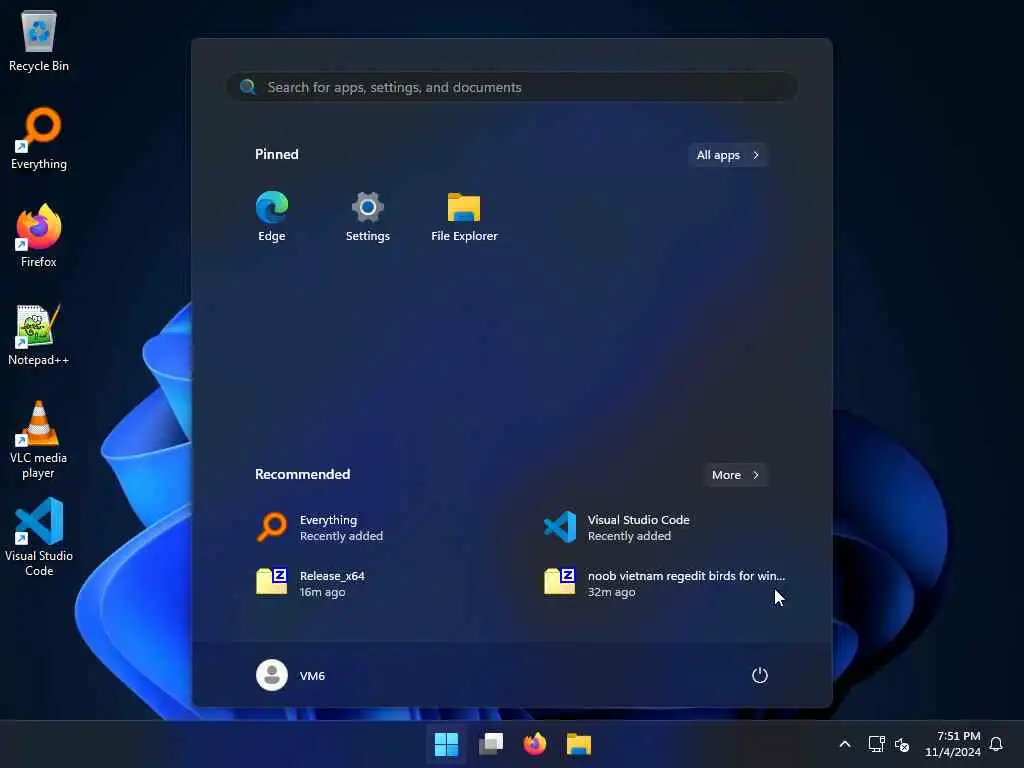Open the VM6 user account menu
1024x768 pixels.
291,675
